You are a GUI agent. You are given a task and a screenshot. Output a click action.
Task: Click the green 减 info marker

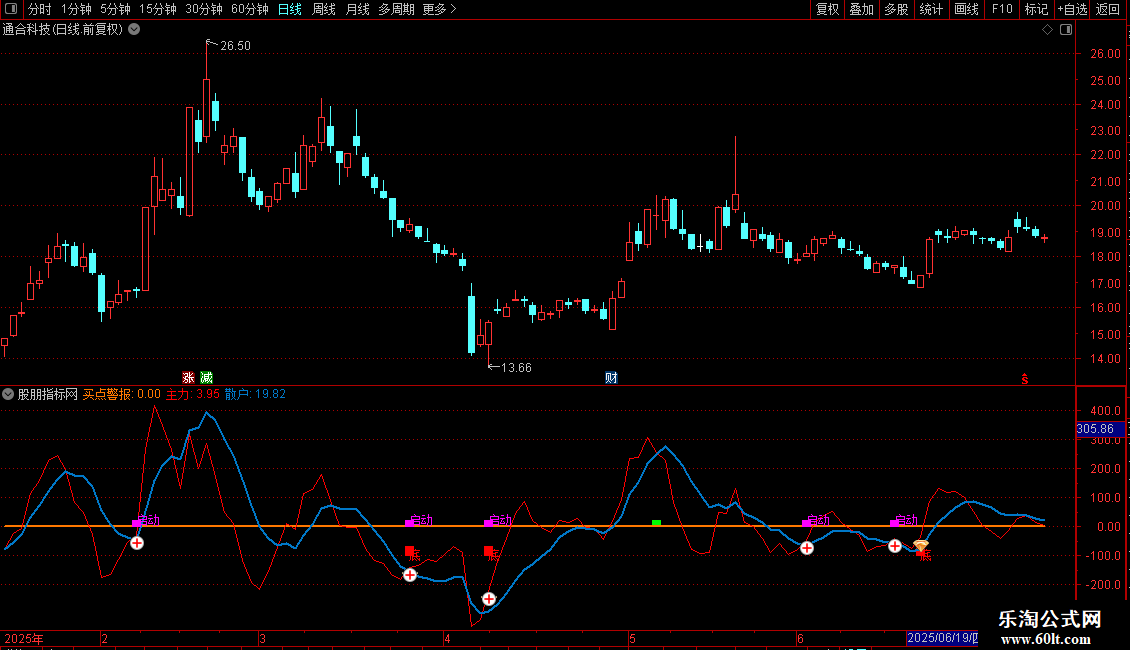coord(206,378)
